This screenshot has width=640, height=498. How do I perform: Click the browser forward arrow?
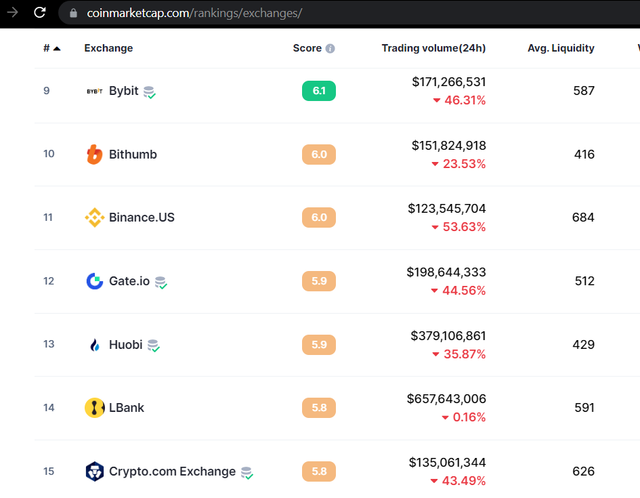click(12, 13)
